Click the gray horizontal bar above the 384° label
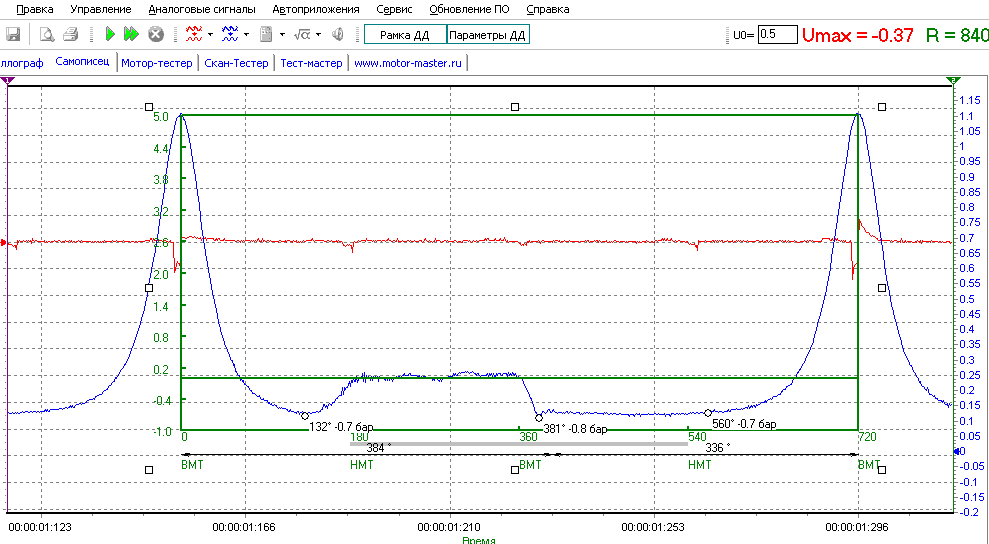The image size is (989, 544). (518, 444)
